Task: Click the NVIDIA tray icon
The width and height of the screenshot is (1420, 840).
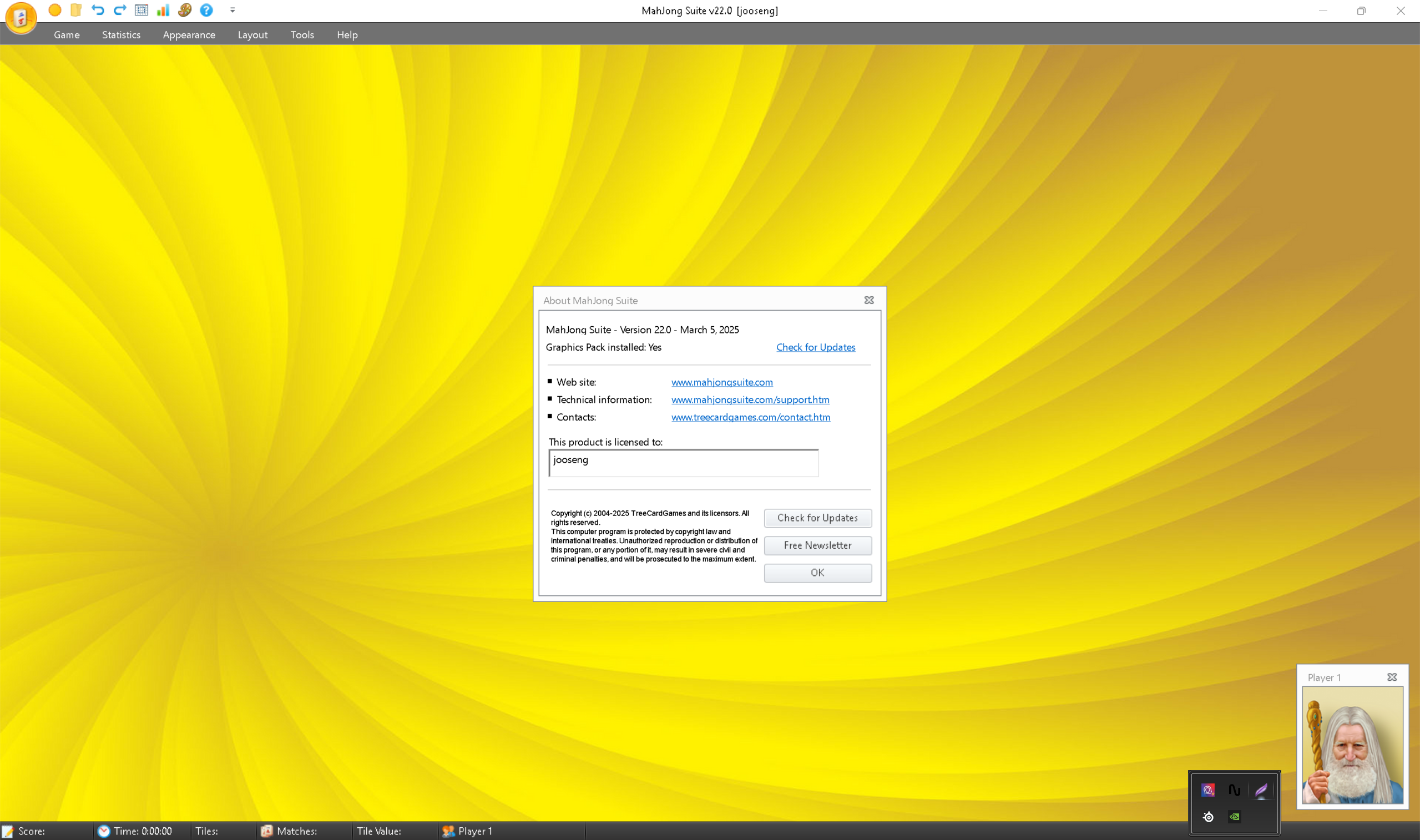Action: [1234, 816]
